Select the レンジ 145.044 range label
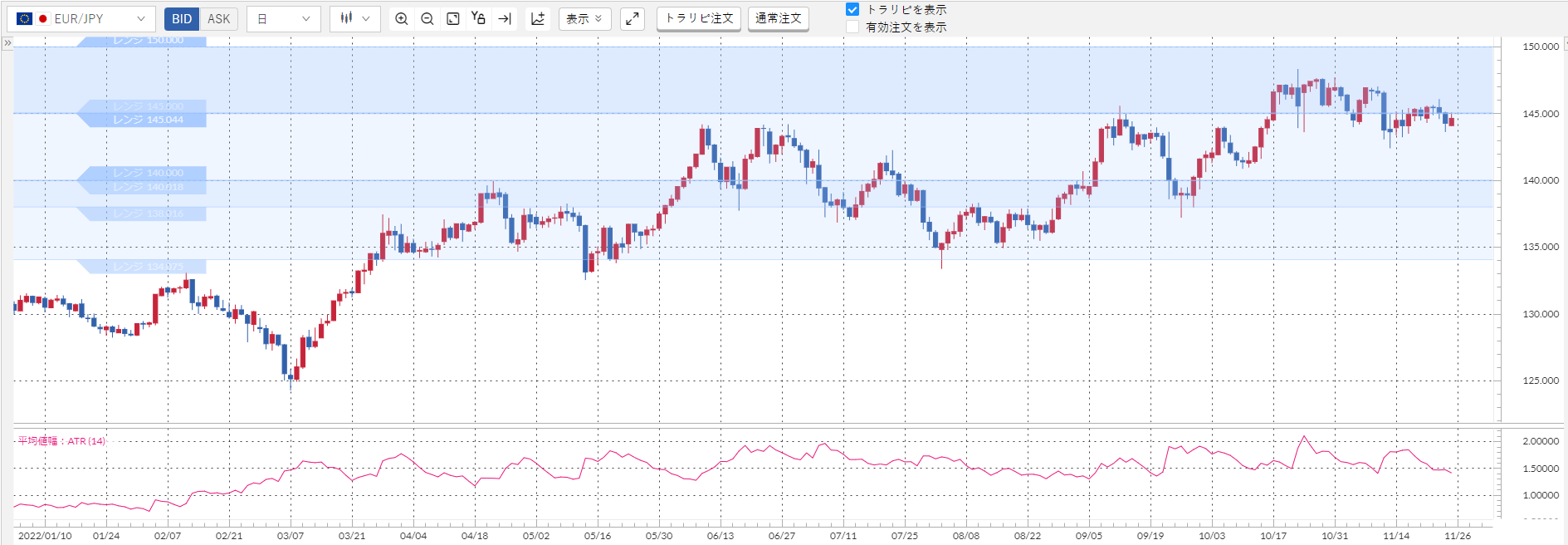Viewport: 1568px width, 545px height. [148, 120]
